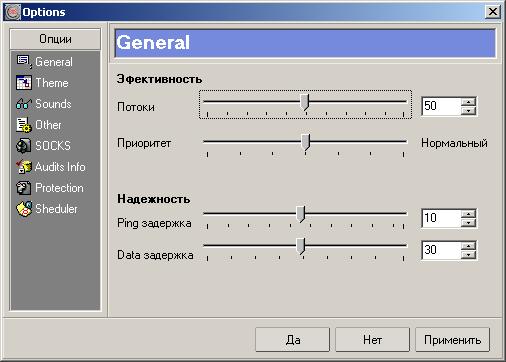Click the Применить button
Image resolution: width=506 pixels, height=362 pixels.
coord(452,340)
